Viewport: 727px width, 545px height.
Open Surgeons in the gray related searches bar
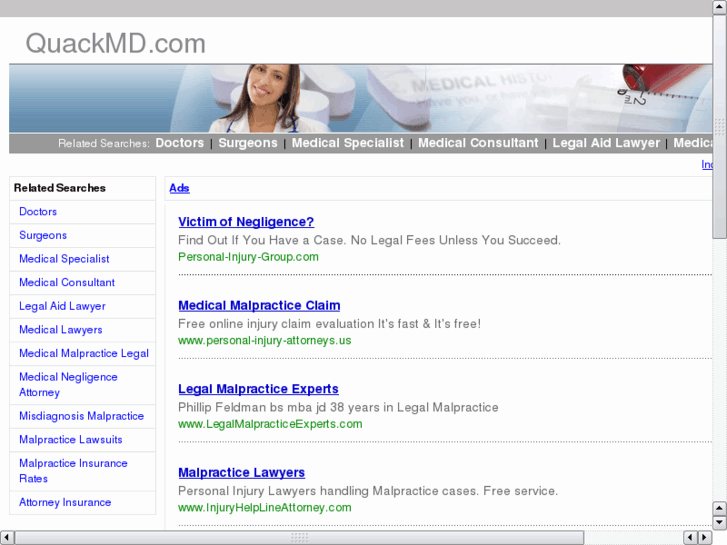coord(248,143)
